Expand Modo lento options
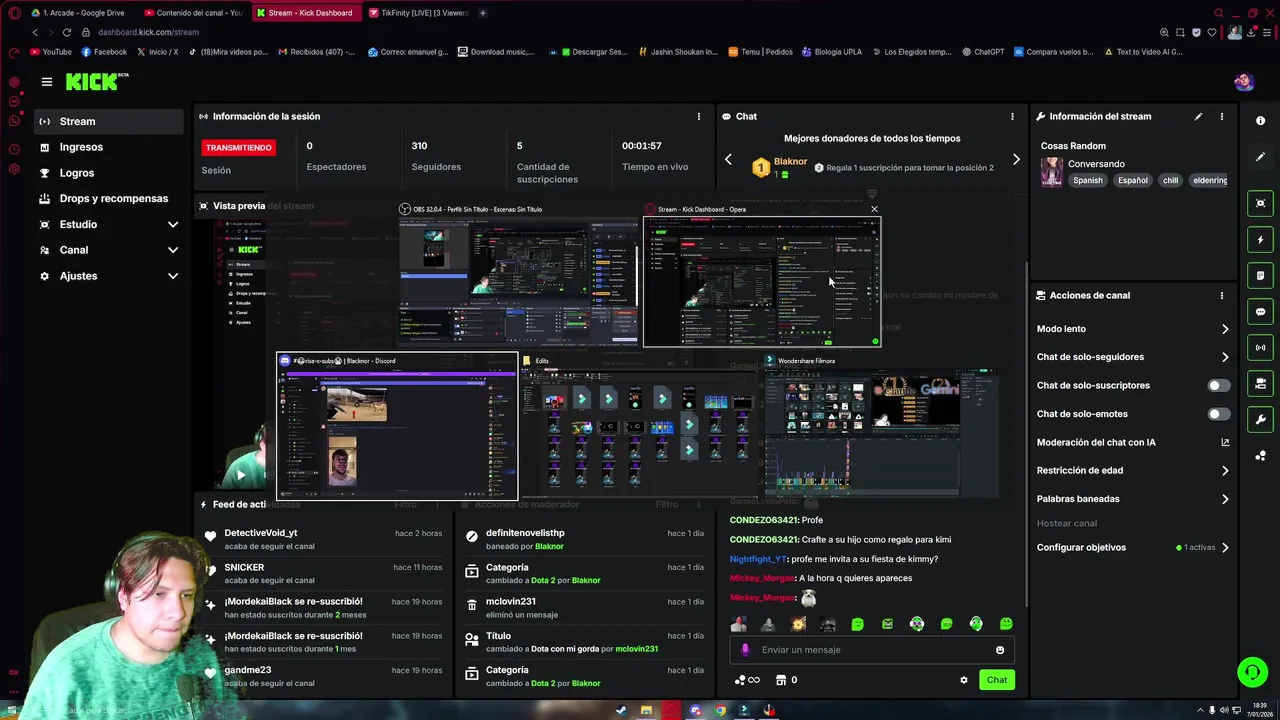 1225,329
